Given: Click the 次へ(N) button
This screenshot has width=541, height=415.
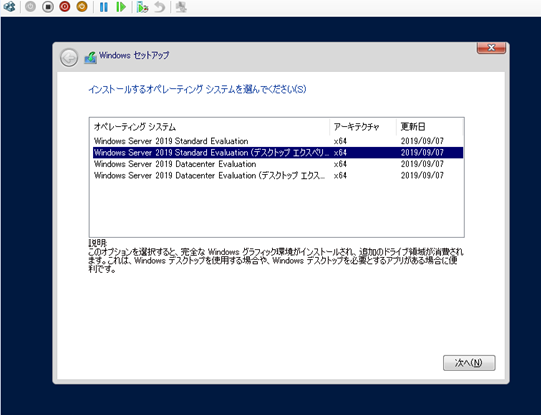Looking at the screenshot, I should tap(469, 363).
